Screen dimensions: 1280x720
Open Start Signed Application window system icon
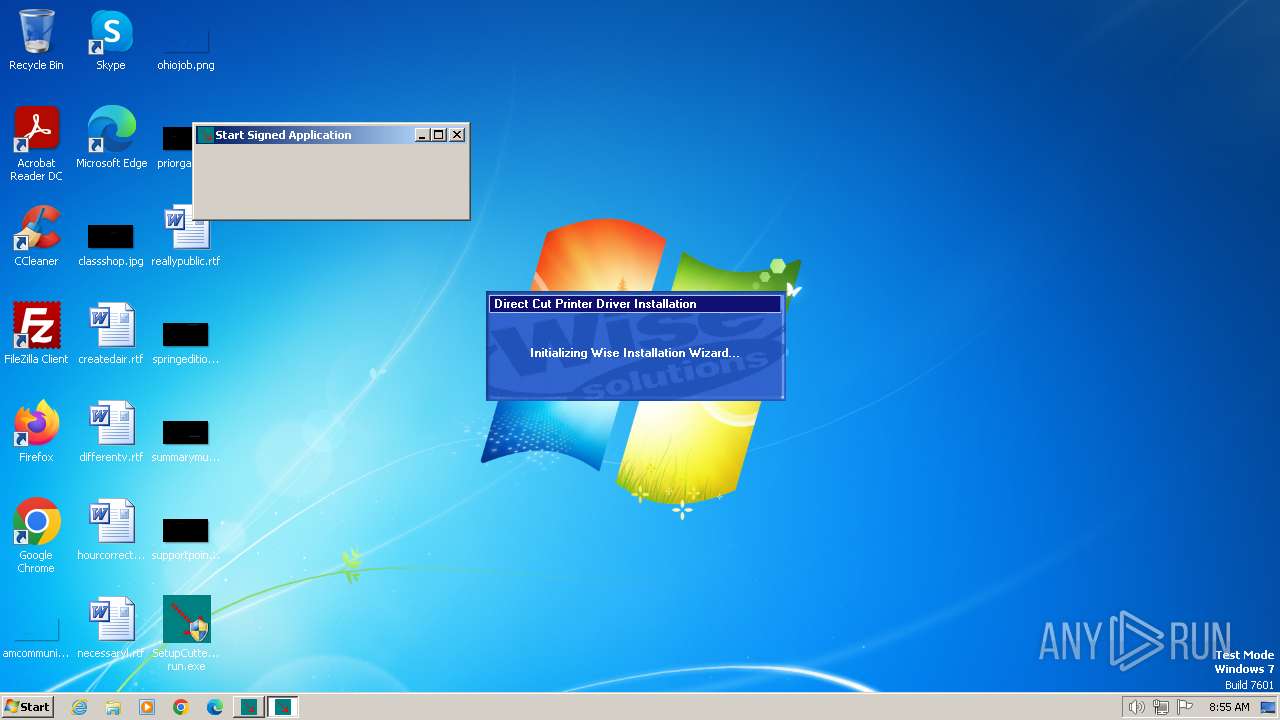206,135
